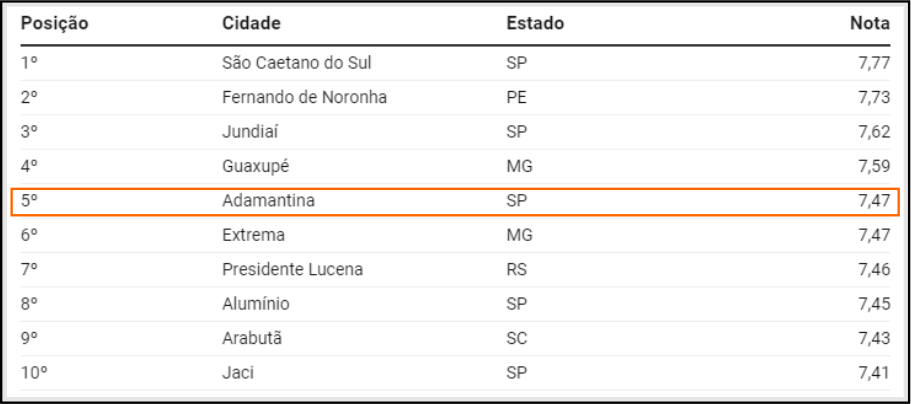
Task: Select the Guaxupé city cell
Action: coord(255,167)
